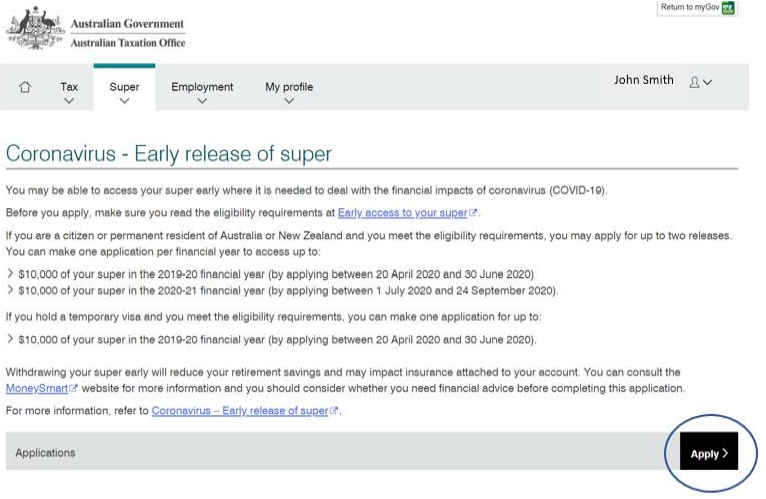Click the John Smith user name
This screenshot has width=766, height=499.
[643, 80]
